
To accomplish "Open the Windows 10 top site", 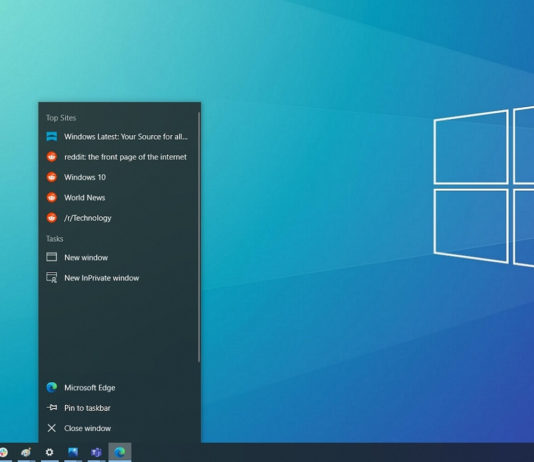I will coord(120,177).
